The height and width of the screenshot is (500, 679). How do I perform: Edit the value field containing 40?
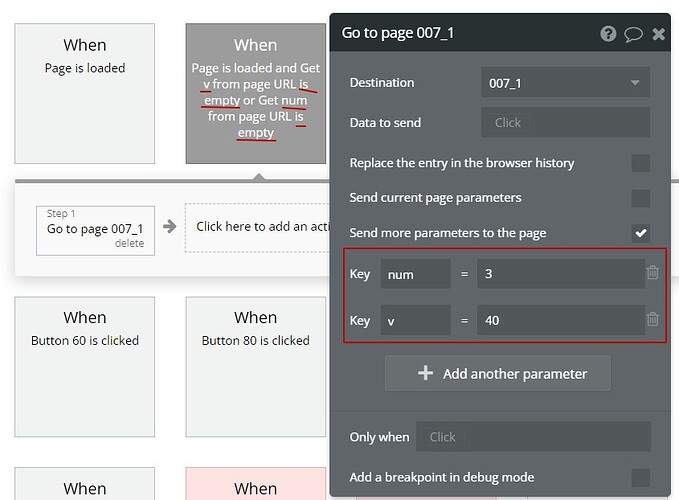tap(561, 320)
